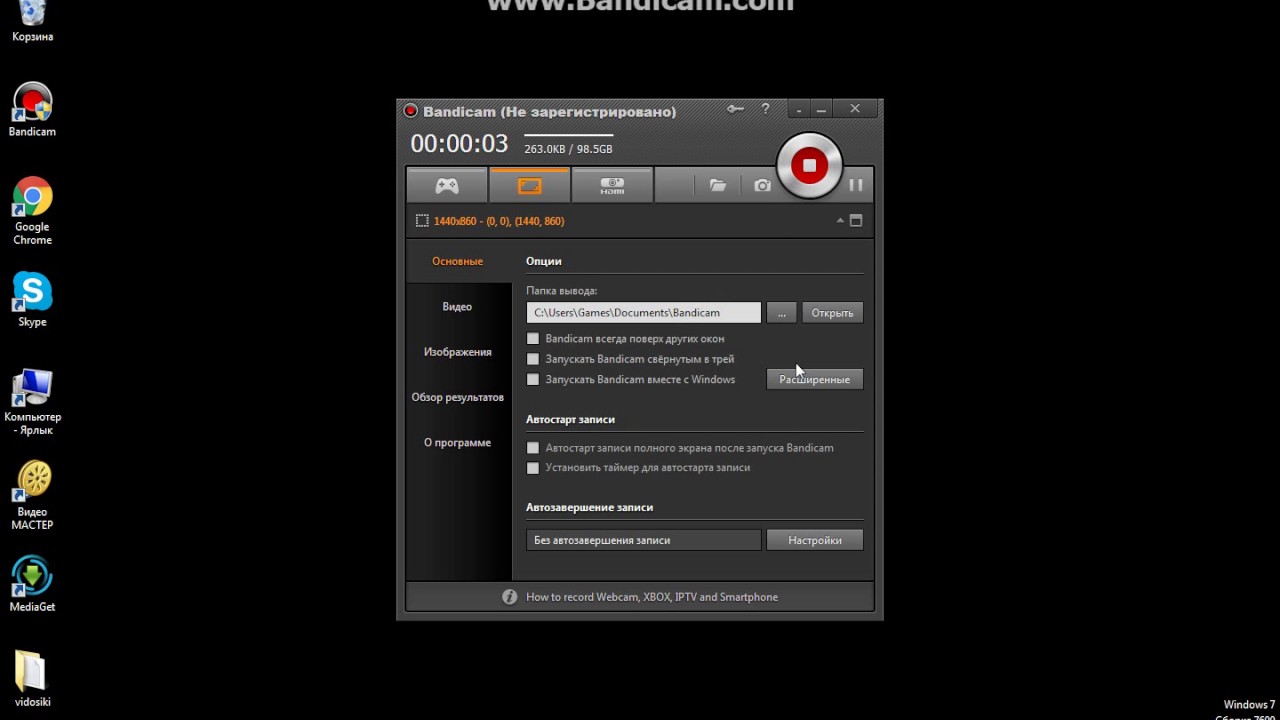Select the Google Chrome desktop icon
Viewport: 1280px width, 720px height.
pyautogui.click(x=32, y=211)
